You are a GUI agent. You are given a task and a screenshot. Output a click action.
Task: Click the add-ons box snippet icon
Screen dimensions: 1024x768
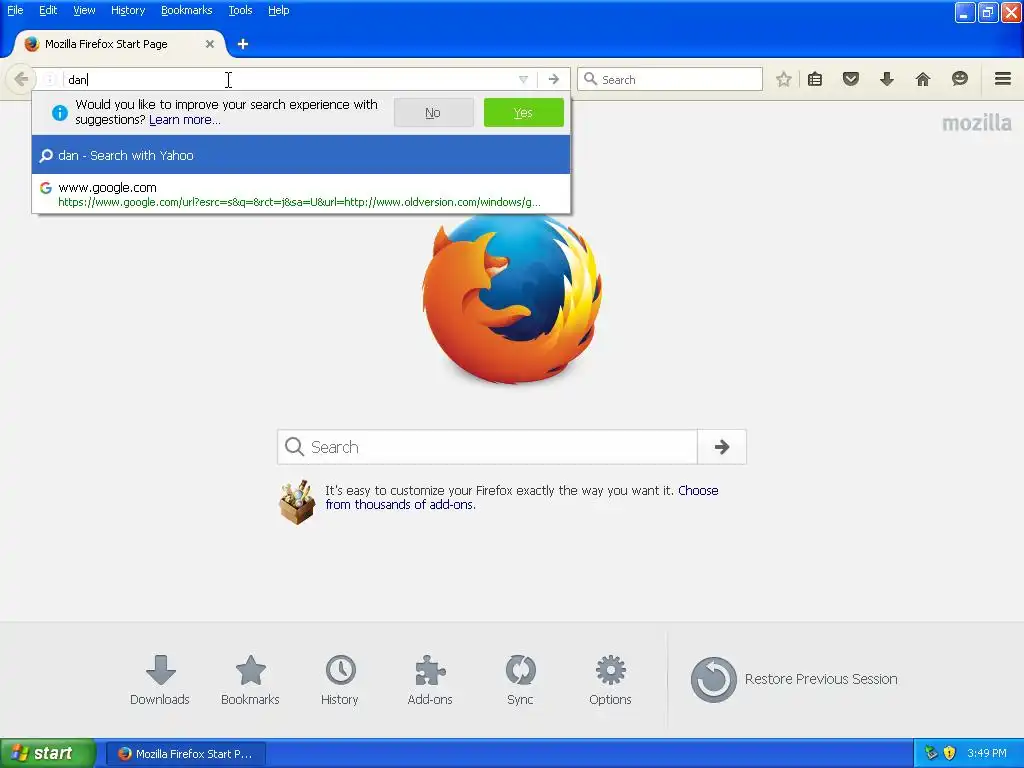pyautogui.click(x=297, y=502)
